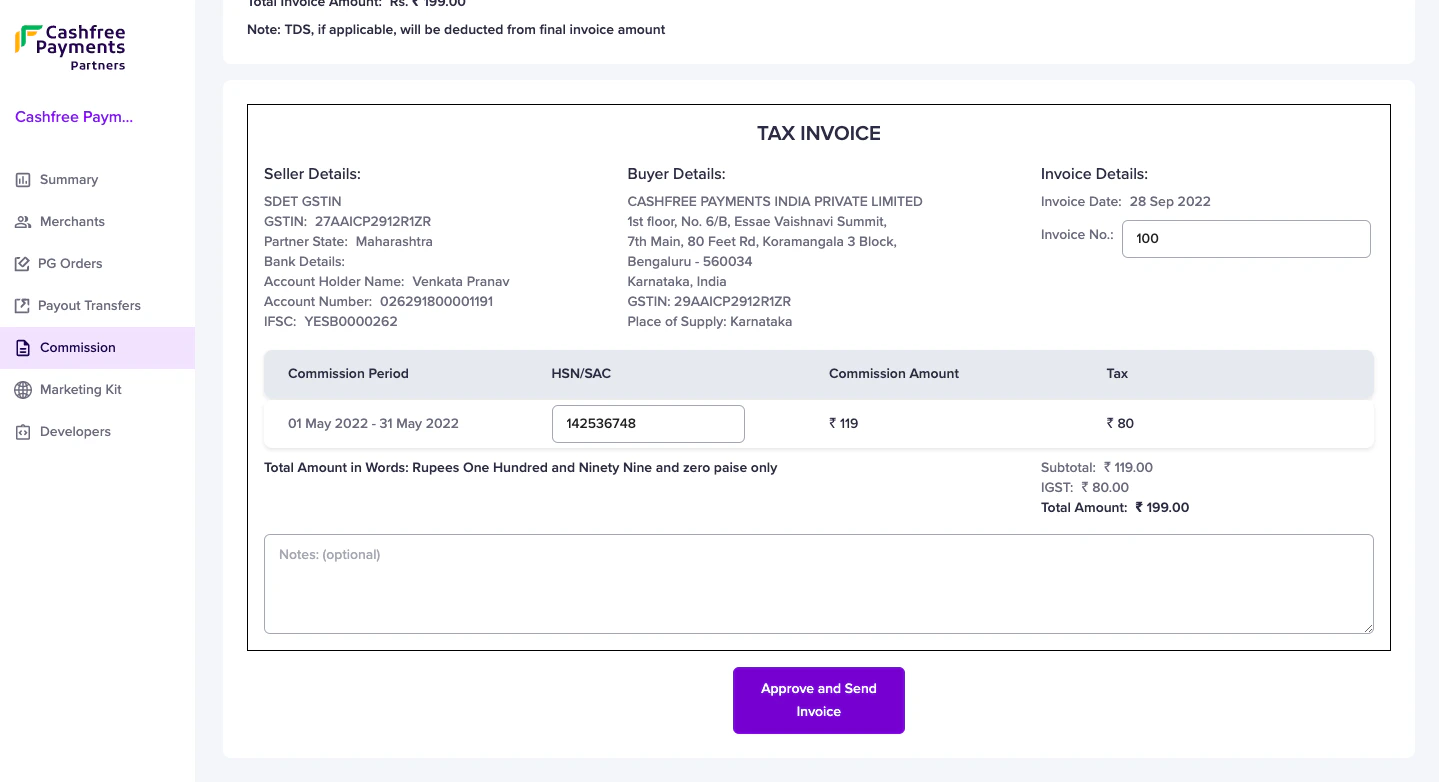Click the ₹ 119 commission amount cell
The height and width of the screenshot is (782, 1439).
tap(844, 424)
